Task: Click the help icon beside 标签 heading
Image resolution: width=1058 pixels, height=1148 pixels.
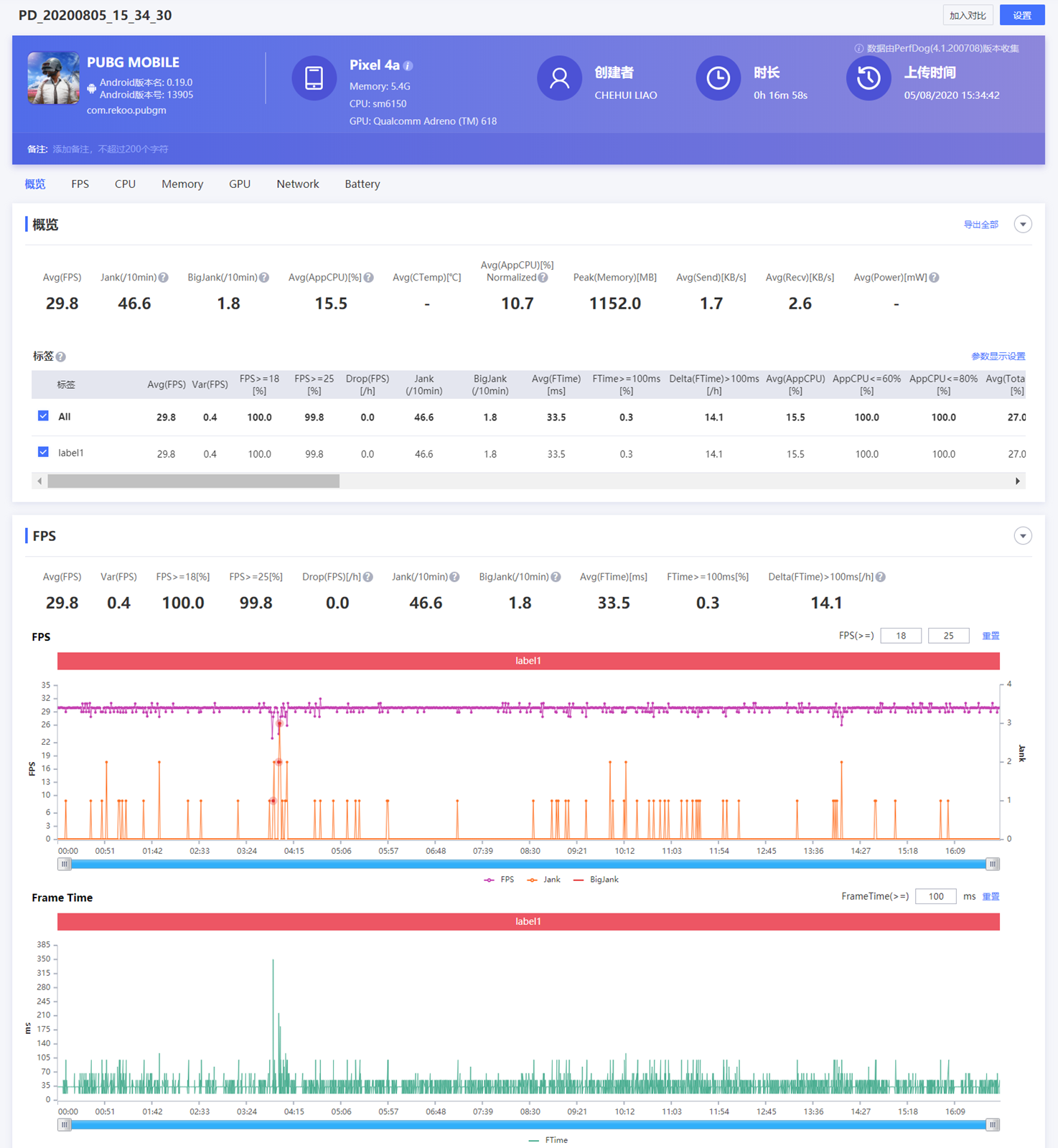Action: [x=61, y=357]
